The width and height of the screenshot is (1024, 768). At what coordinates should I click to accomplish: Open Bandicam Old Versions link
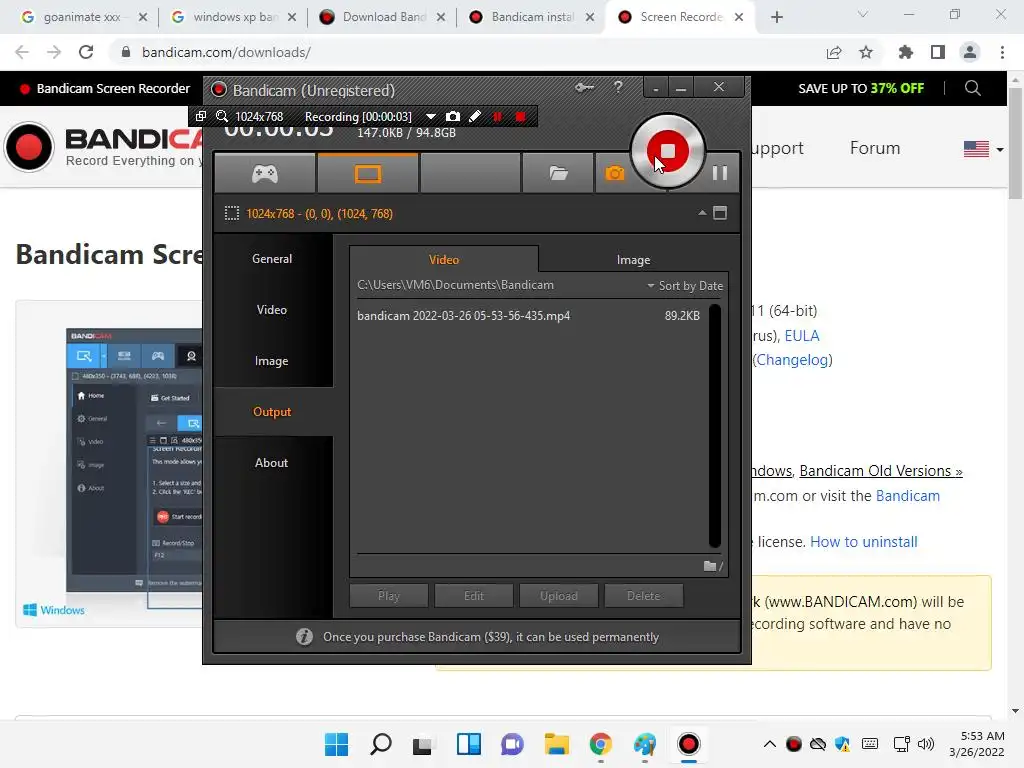coord(880,471)
